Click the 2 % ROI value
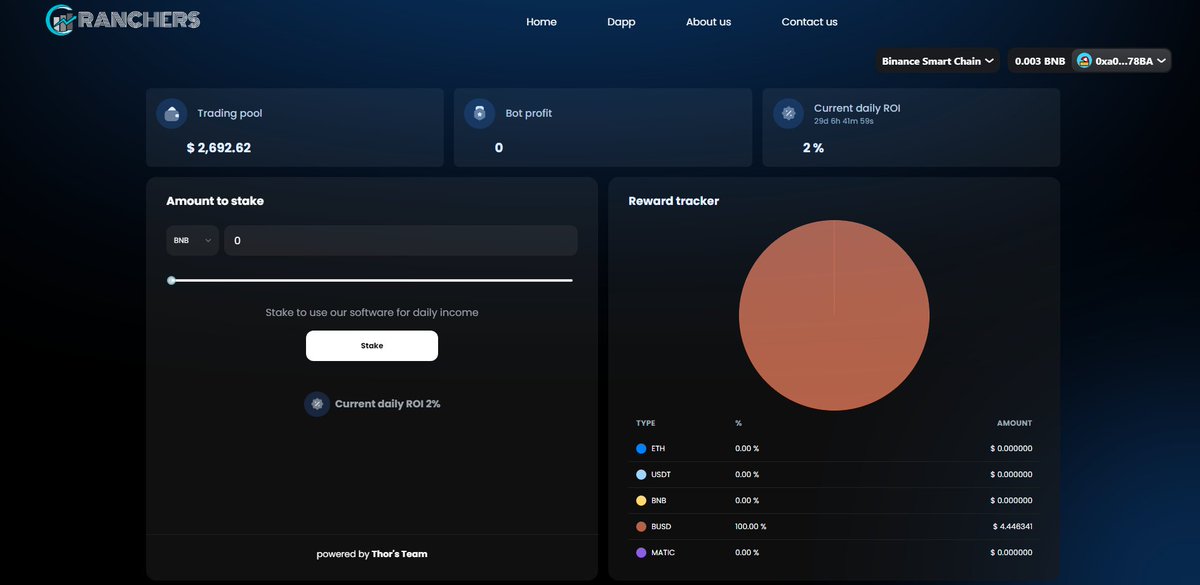The width and height of the screenshot is (1200, 585). pos(813,148)
